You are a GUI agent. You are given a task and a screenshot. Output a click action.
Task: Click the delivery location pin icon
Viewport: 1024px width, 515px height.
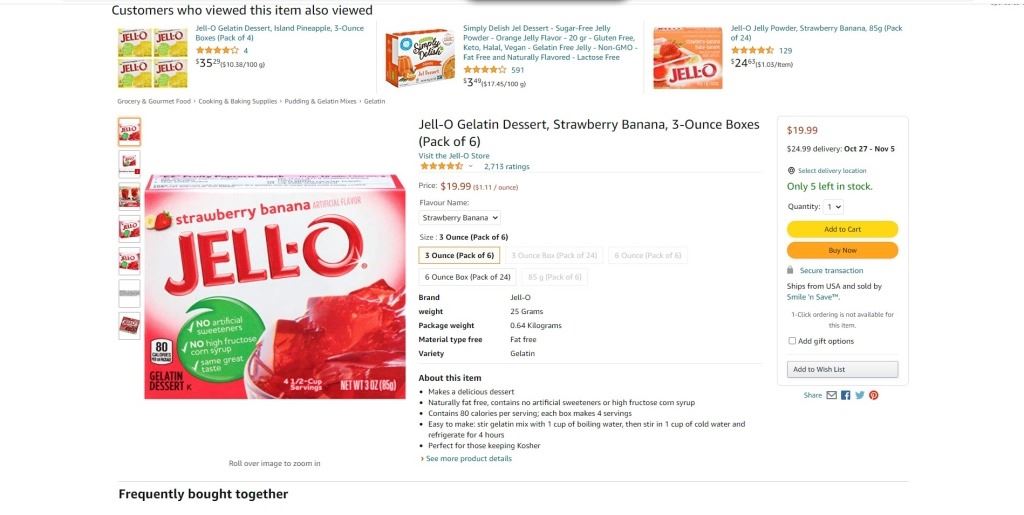(x=791, y=171)
